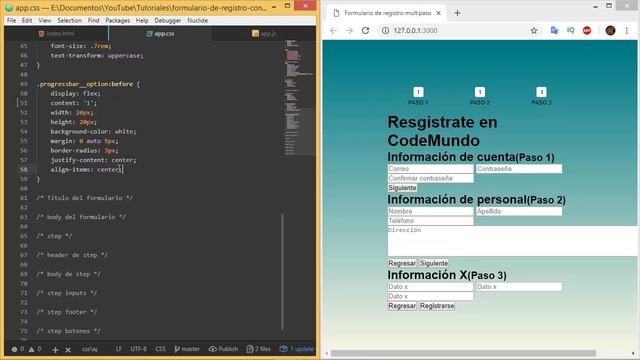Open the Find menu in Atom
Image resolution: width=640 pixels, height=360 pixels.
[x=93, y=20]
